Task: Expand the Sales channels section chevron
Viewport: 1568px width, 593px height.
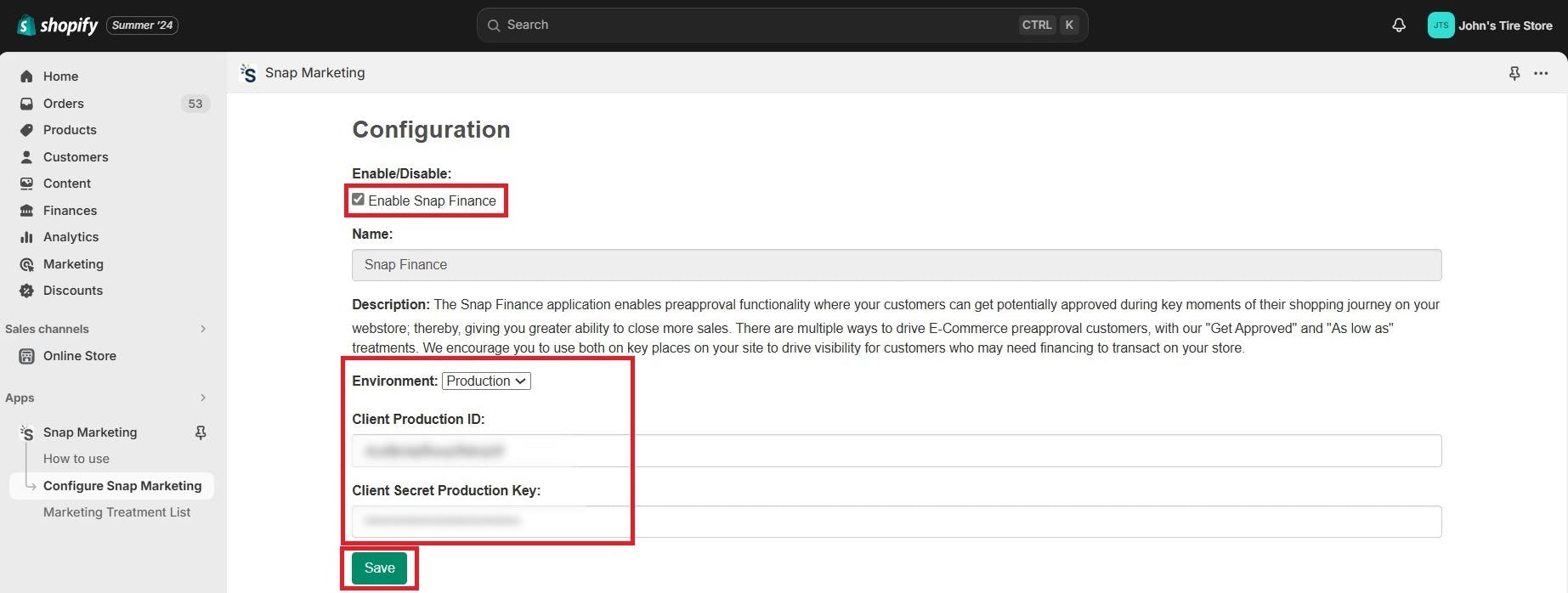Action: pyautogui.click(x=203, y=329)
